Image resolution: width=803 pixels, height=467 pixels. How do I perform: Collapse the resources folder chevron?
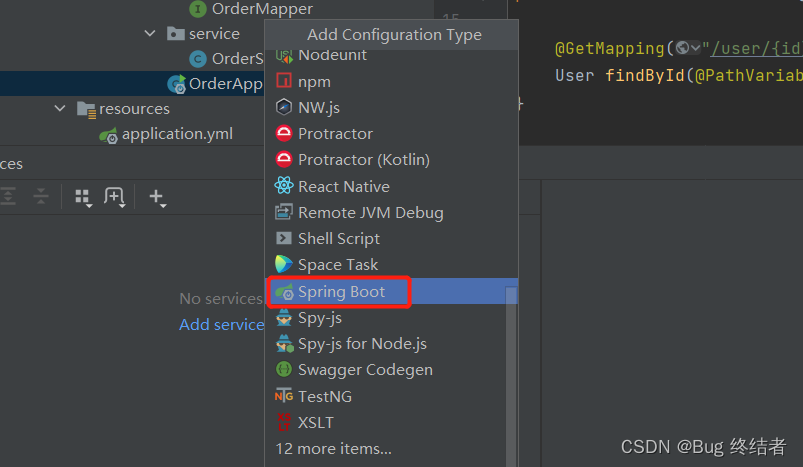coord(60,109)
